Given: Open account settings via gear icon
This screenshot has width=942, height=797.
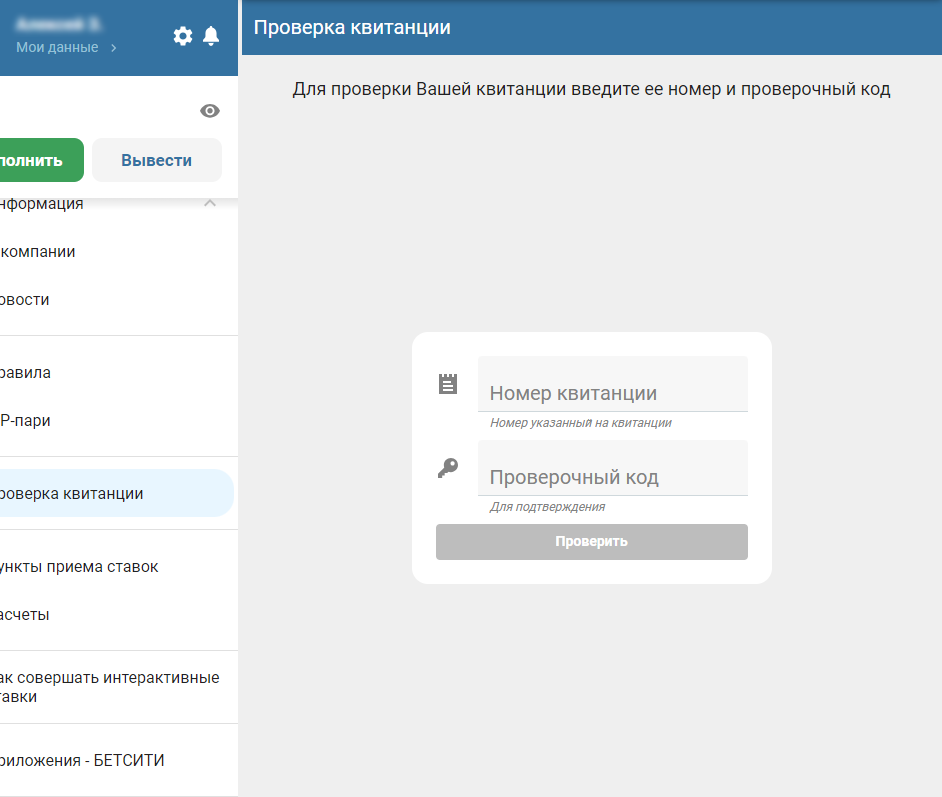Looking at the screenshot, I should coord(183,36).
